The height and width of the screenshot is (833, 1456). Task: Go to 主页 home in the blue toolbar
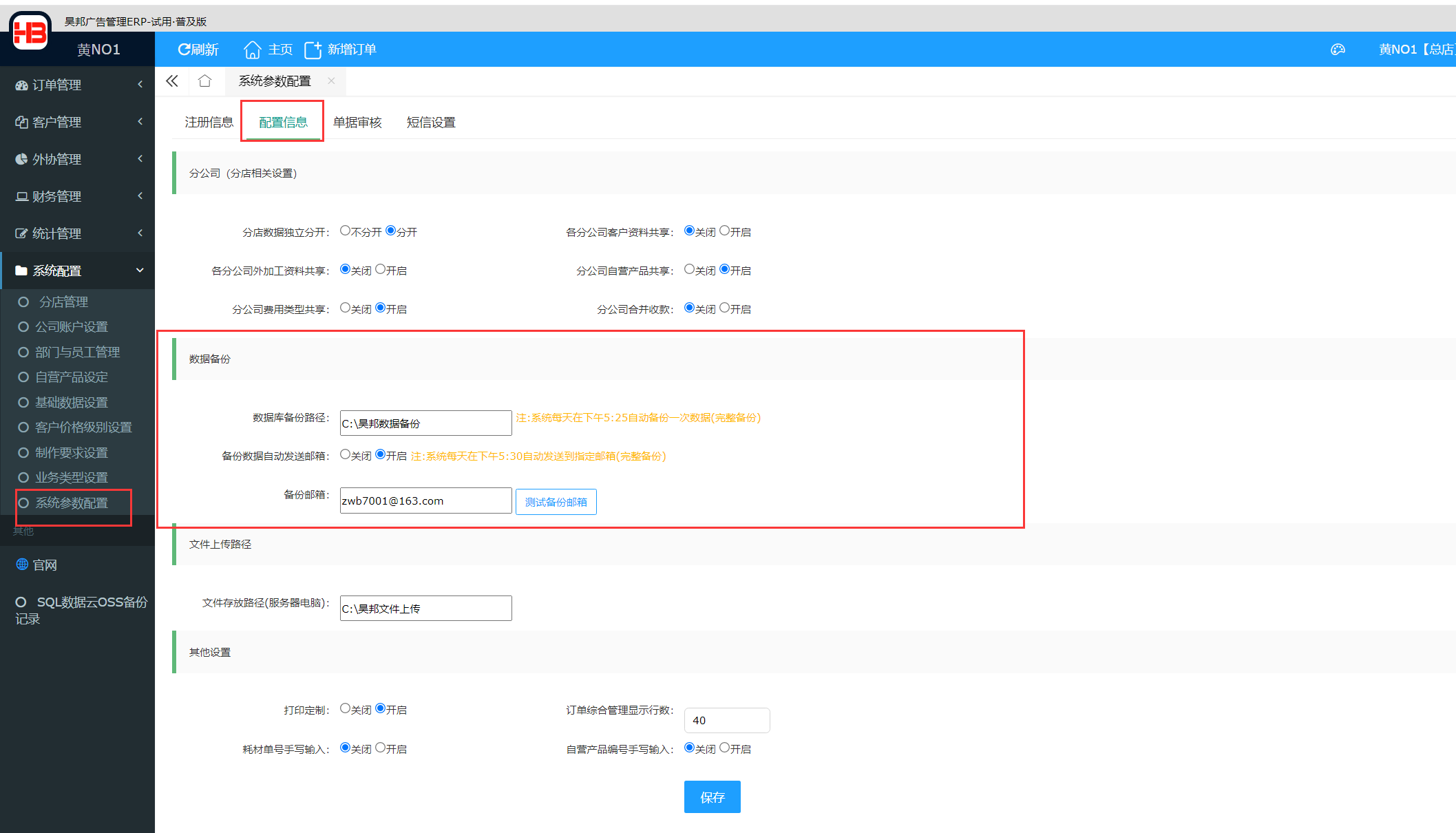pyautogui.click(x=268, y=50)
